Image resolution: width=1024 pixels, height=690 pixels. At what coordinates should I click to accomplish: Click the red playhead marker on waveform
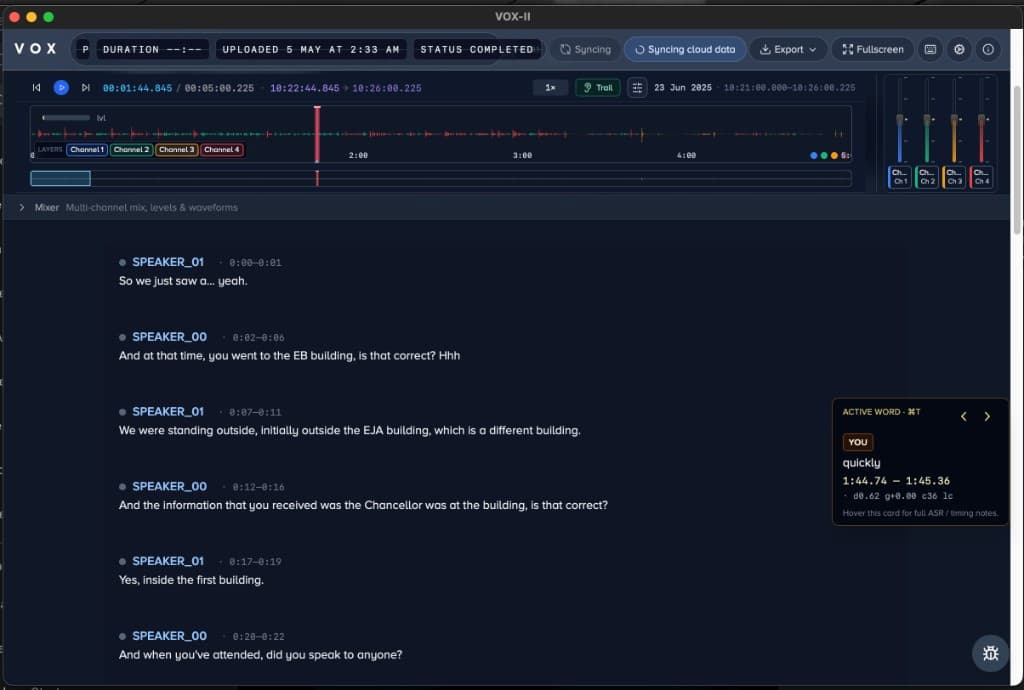317,134
